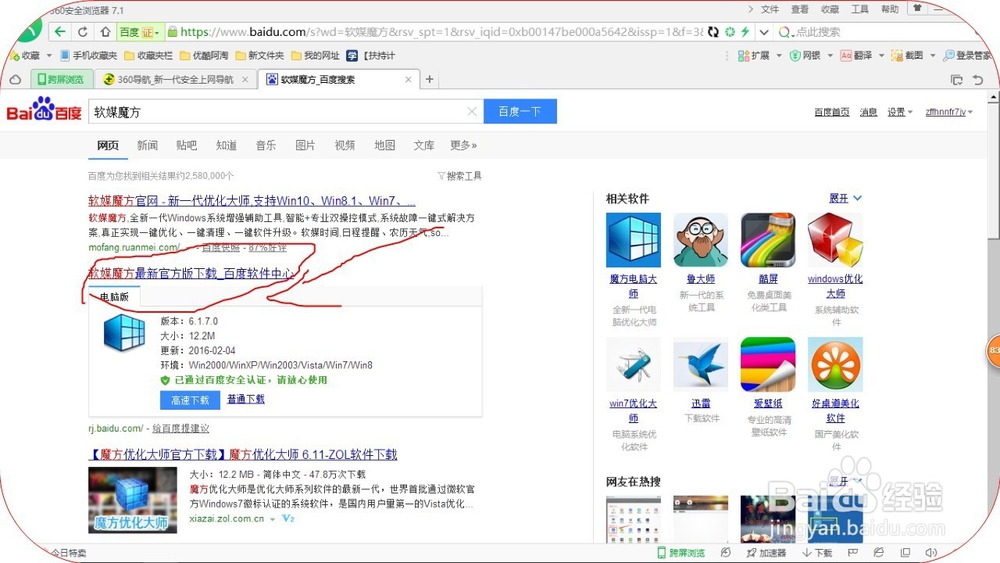The height and width of the screenshot is (563, 1000).
Task: Open the 软媒魔方官网 result link
Action: tap(252, 201)
